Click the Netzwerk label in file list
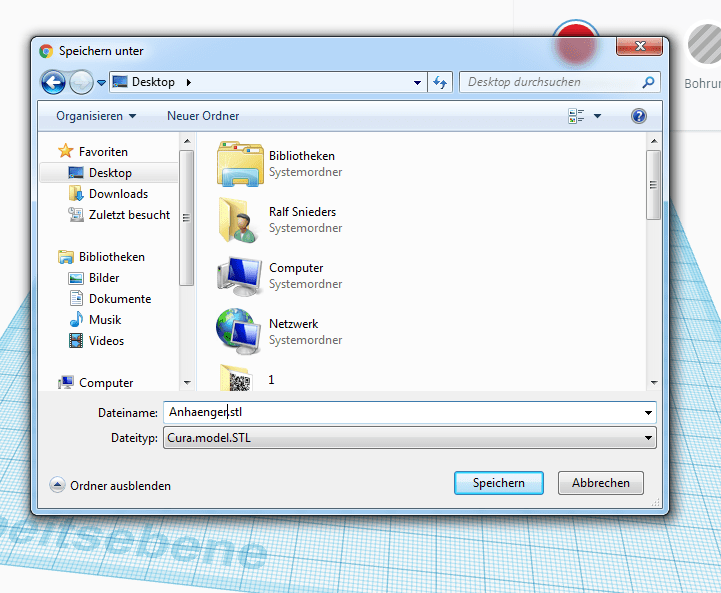This screenshot has width=721, height=593. pyautogui.click(x=293, y=324)
